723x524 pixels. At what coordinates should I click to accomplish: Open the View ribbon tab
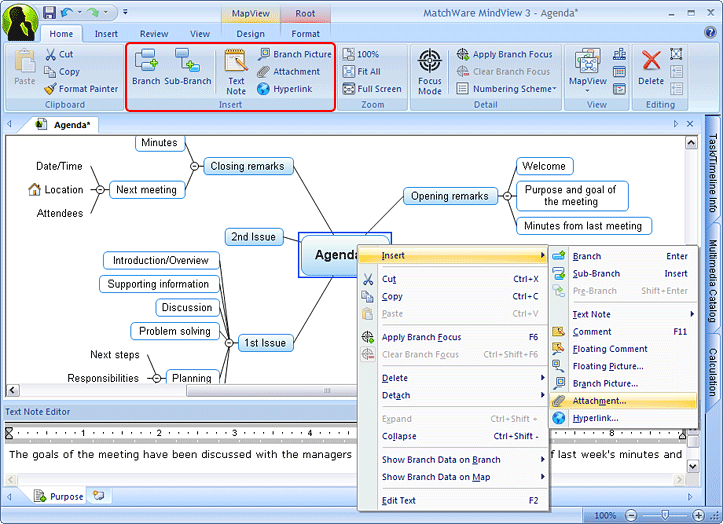pos(200,34)
